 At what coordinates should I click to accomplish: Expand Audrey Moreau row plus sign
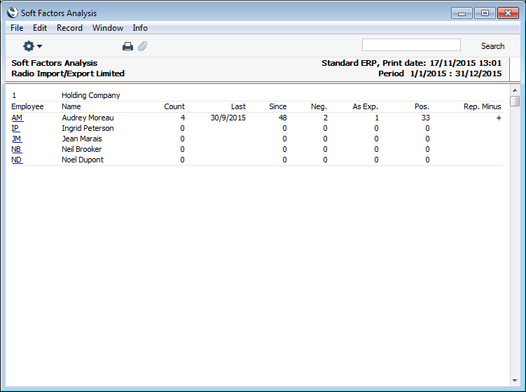498,118
